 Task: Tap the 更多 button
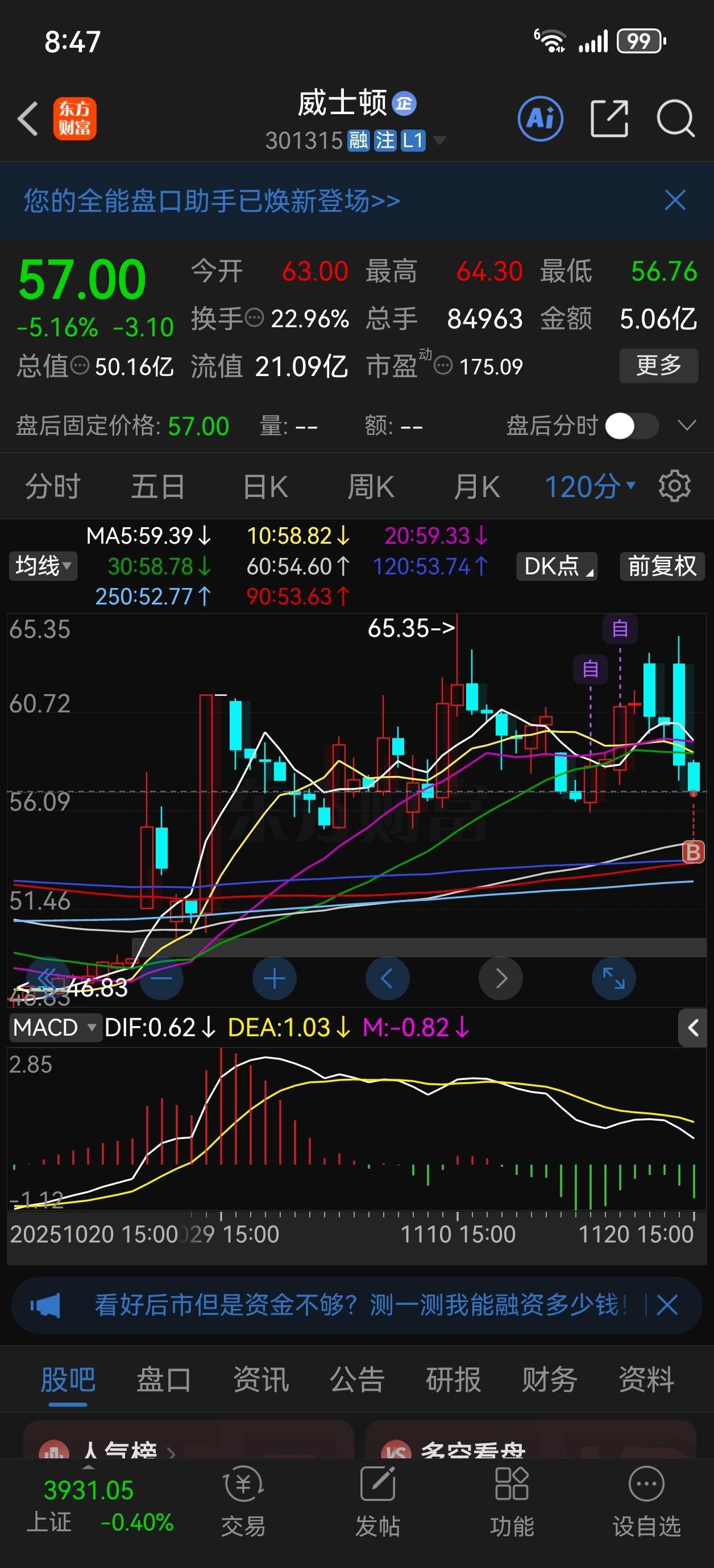(x=658, y=365)
